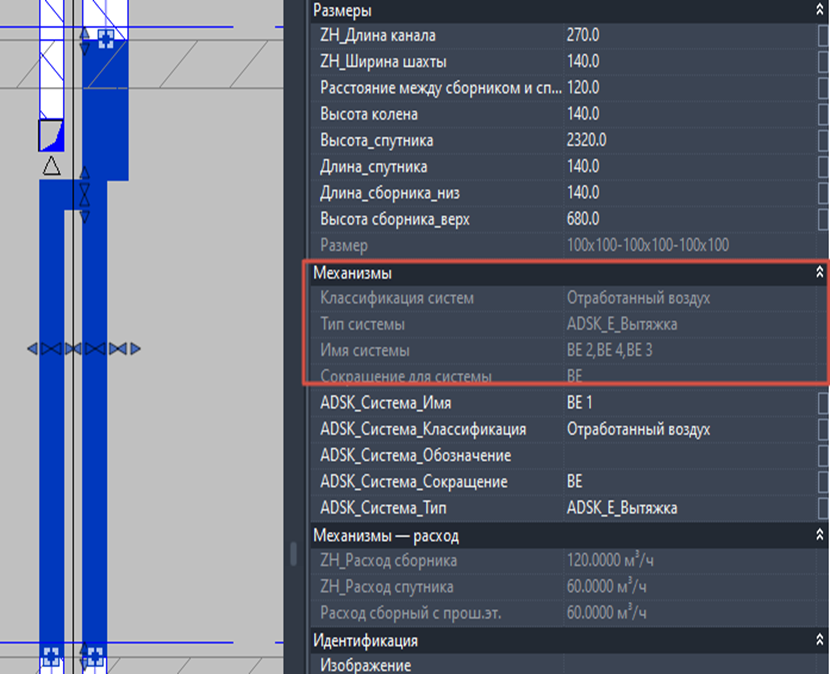Click the properties panel left-edge scrollbar thumb
830x674 pixels.
click(294, 554)
